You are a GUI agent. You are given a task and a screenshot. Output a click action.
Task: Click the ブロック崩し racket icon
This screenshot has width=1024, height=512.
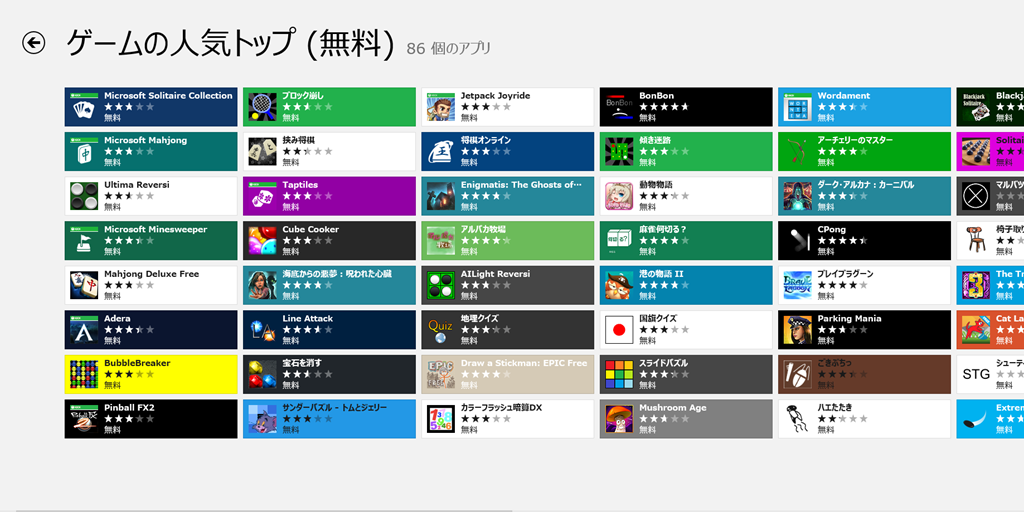[262, 107]
